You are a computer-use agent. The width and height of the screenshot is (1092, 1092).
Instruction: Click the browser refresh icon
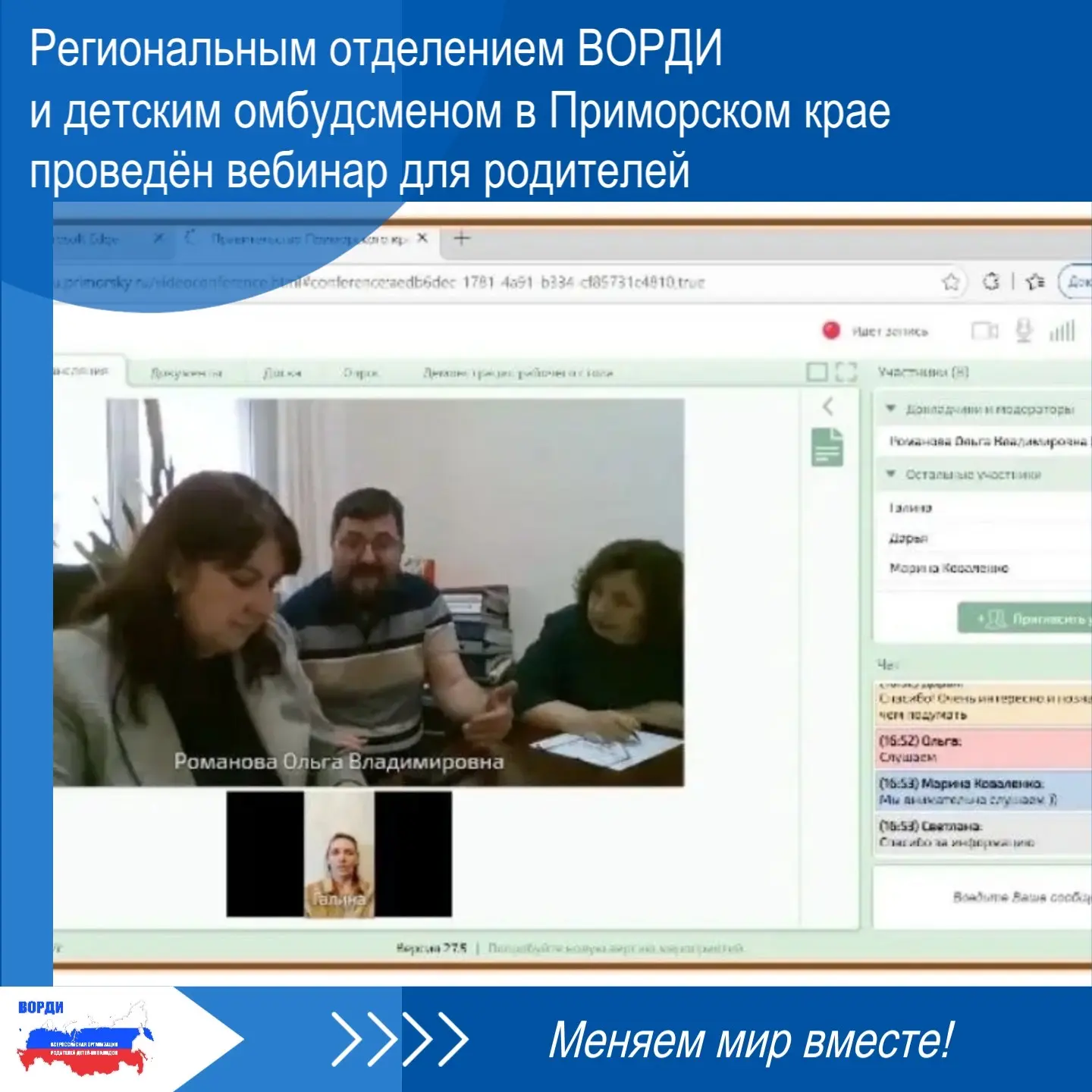[991, 282]
